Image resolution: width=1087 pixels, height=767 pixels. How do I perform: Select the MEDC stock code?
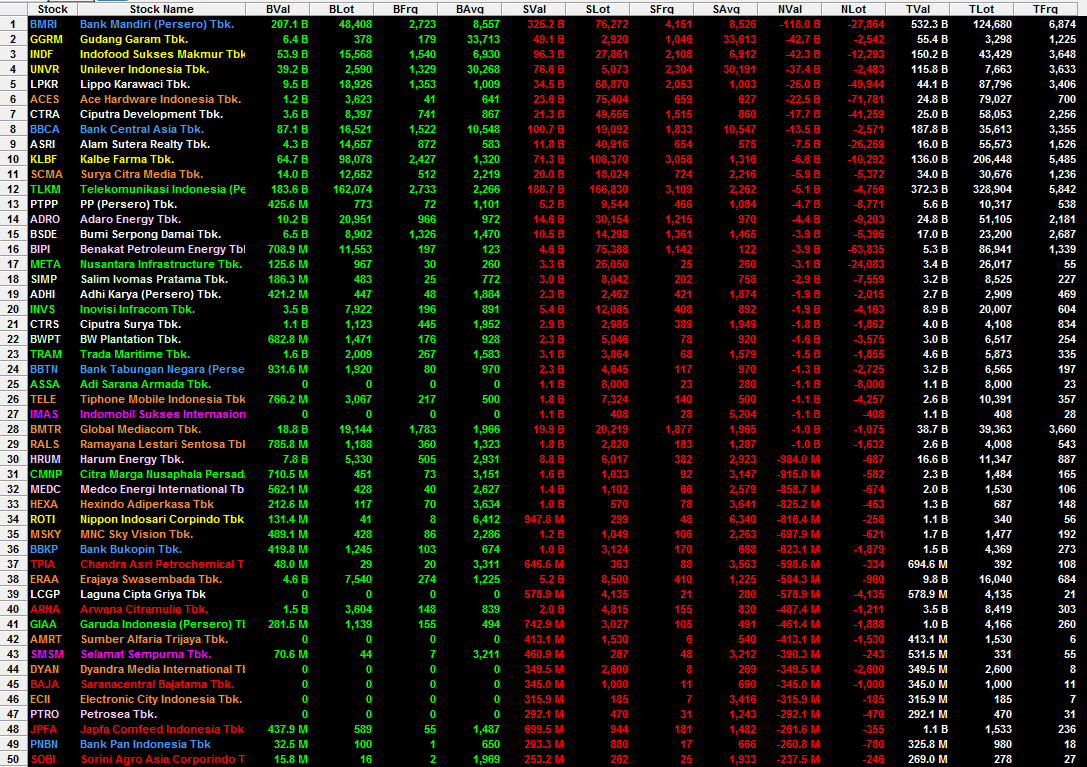click(46, 490)
